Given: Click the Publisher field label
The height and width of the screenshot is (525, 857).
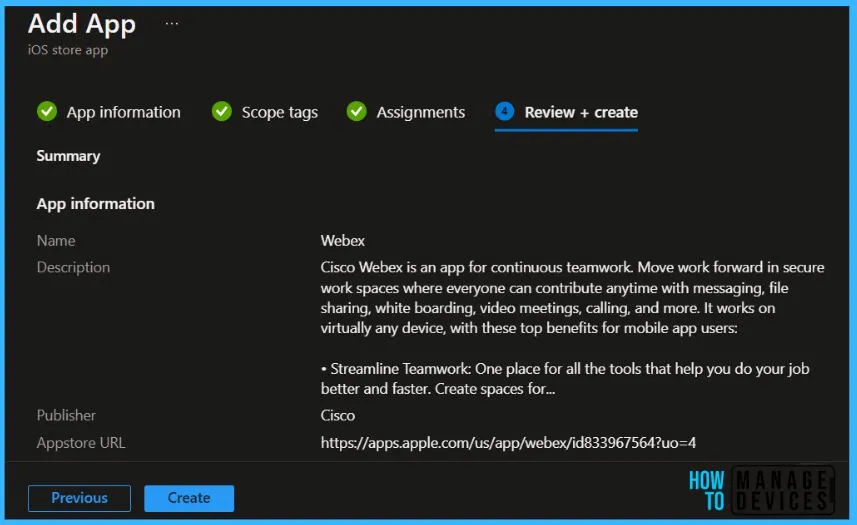Looking at the screenshot, I should click(66, 415).
